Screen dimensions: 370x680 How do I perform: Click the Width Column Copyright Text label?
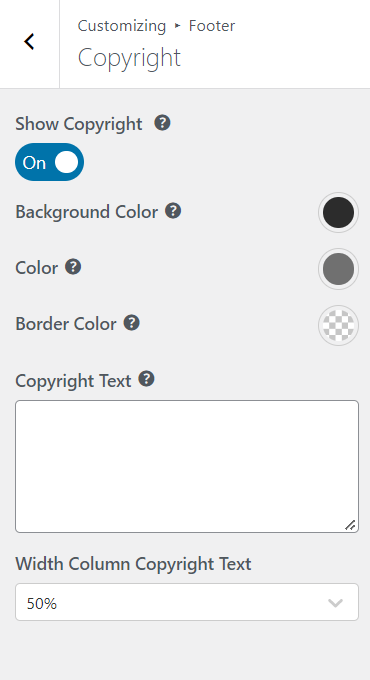click(133, 564)
